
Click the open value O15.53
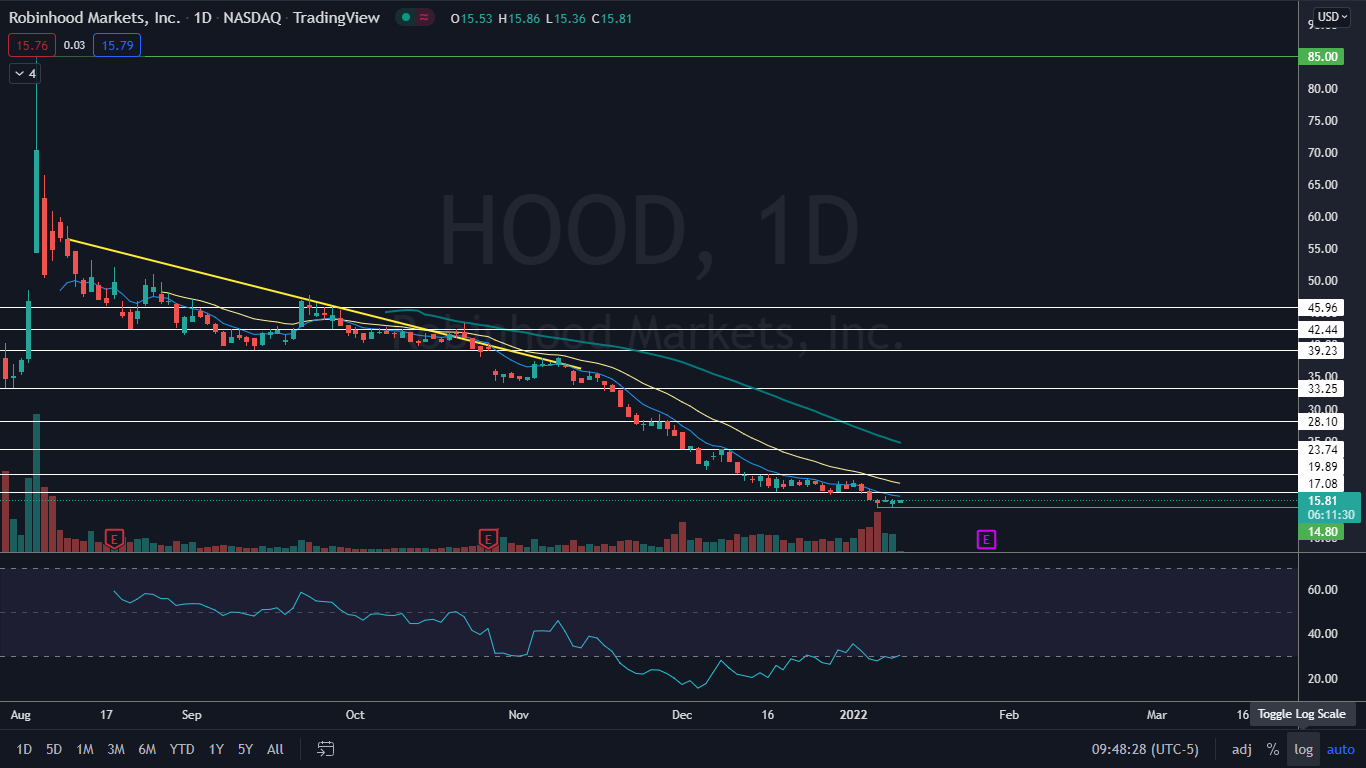tap(471, 18)
